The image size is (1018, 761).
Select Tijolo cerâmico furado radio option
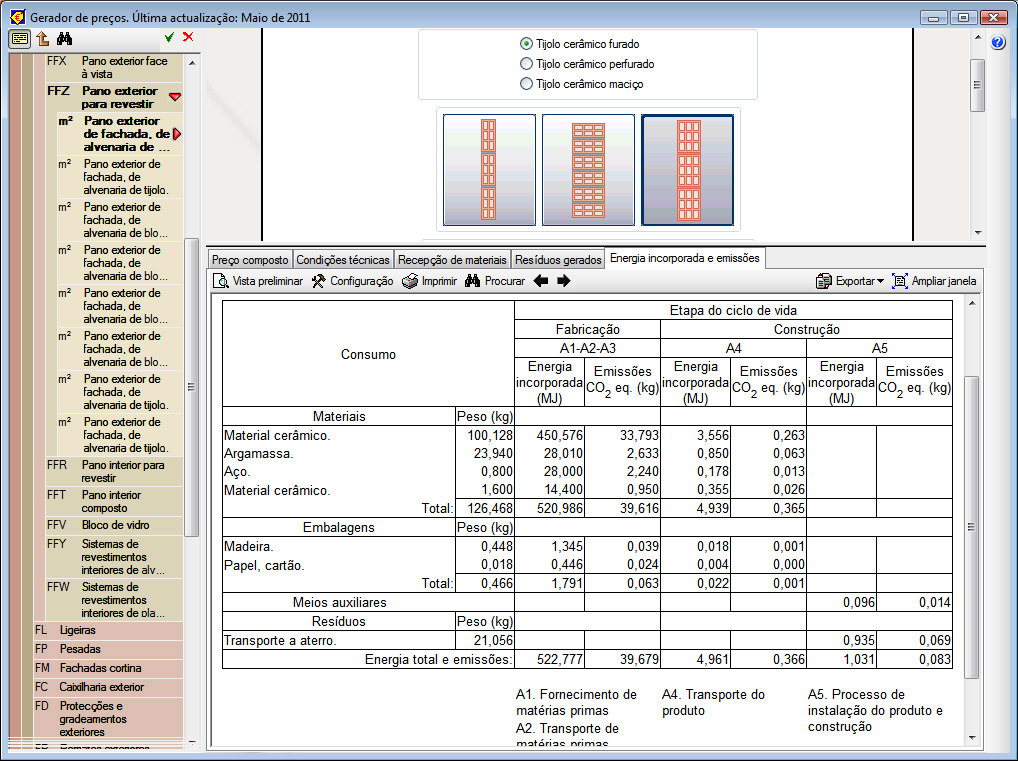coord(527,44)
